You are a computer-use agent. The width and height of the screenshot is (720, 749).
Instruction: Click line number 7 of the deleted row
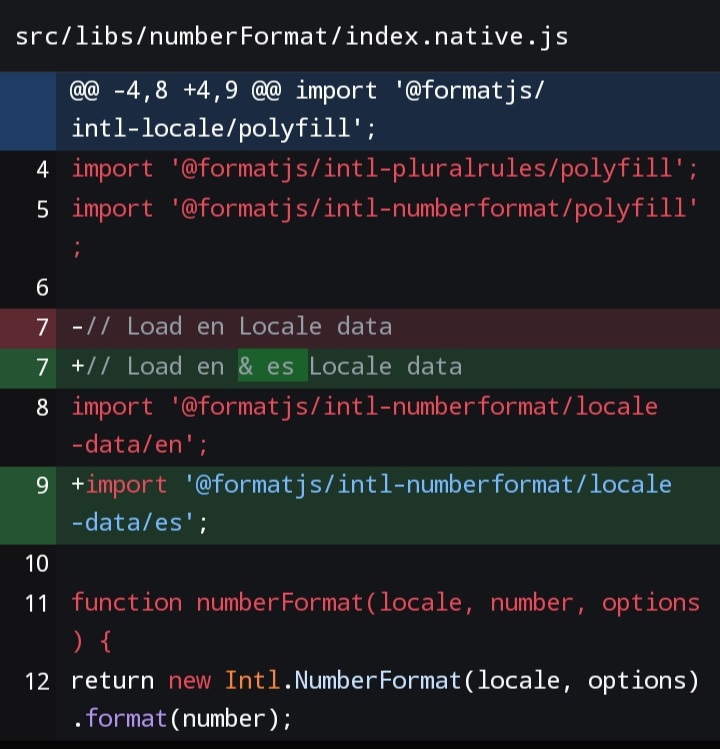[43, 328]
